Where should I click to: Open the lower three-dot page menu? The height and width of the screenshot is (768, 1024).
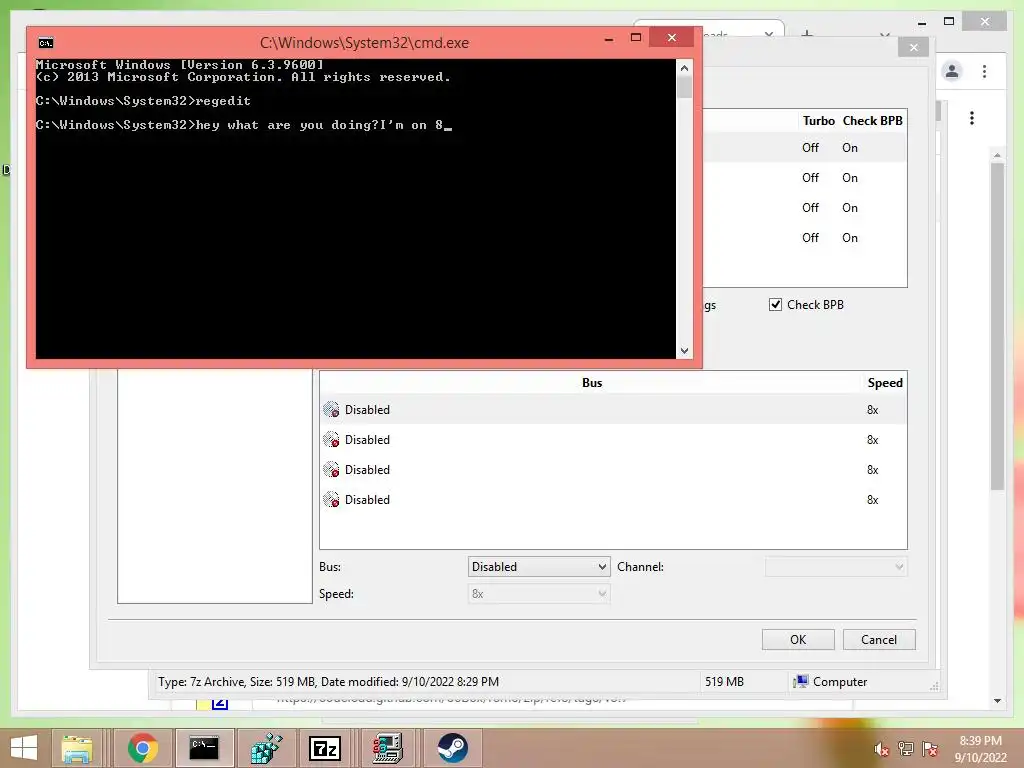(972, 118)
